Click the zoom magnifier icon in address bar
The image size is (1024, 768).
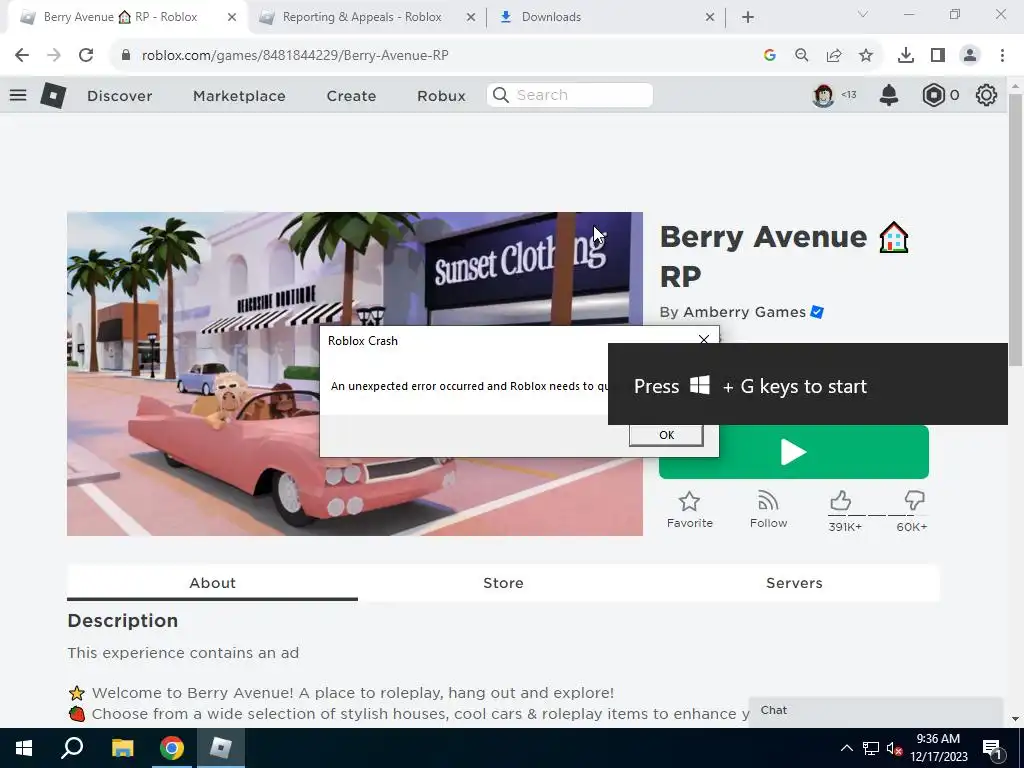click(801, 56)
